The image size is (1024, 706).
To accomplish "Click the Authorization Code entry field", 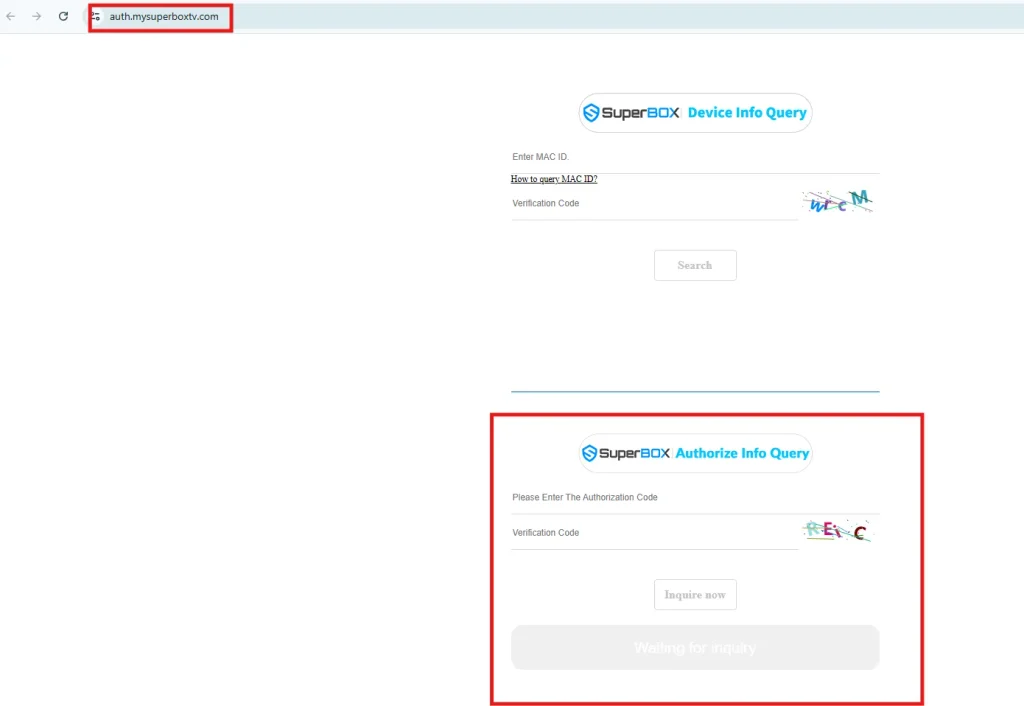I will [x=695, y=498].
